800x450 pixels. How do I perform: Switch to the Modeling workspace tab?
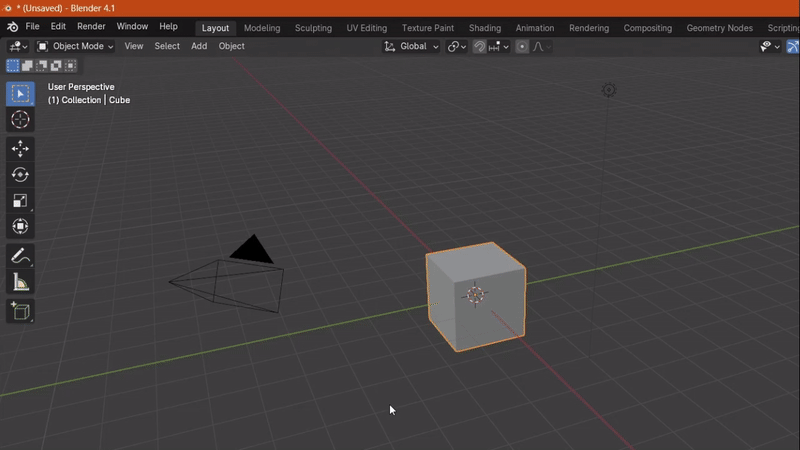coord(262,28)
